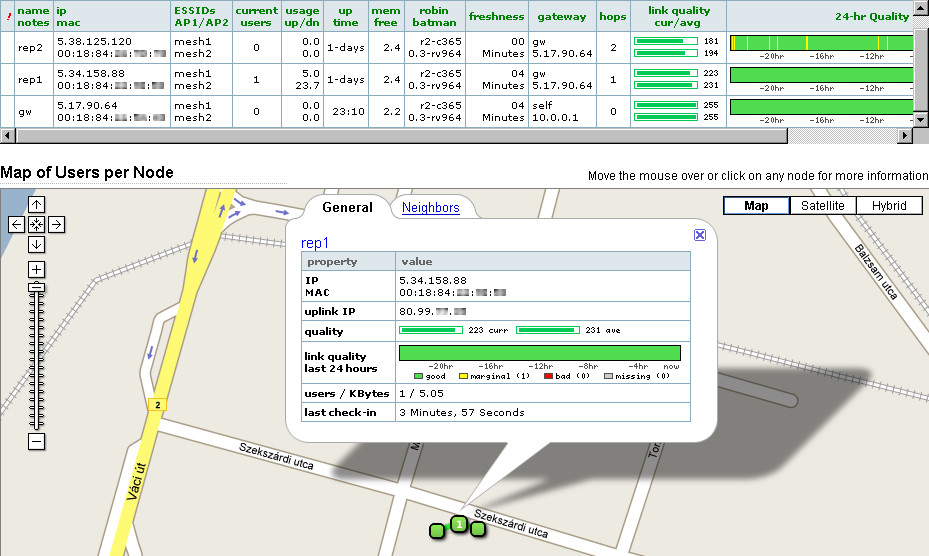Image resolution: width=929 pixels, height=556 pixels.
Task: Click the table scroll left arrow
Action: [x=7, y=136]
